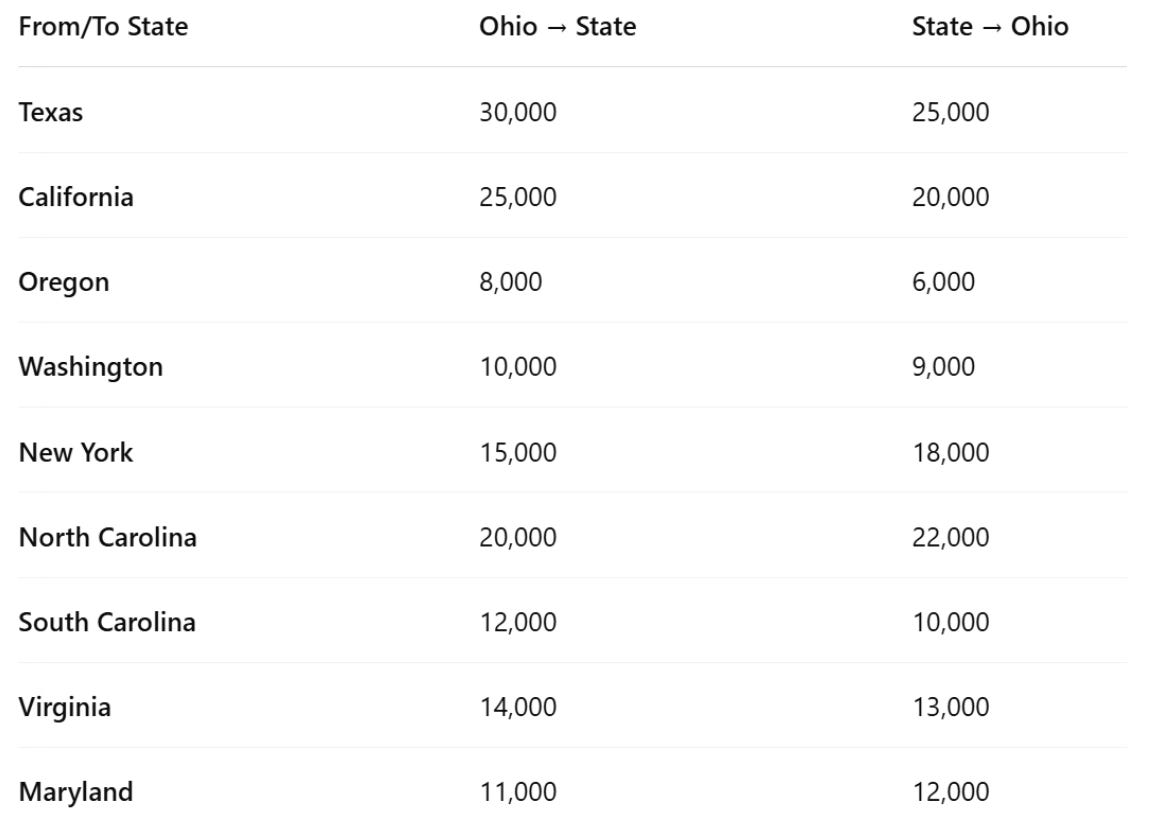The height and width of the screenshot is (814, 1158).
Task: Select the New York row label
Action: coord(75,452)
